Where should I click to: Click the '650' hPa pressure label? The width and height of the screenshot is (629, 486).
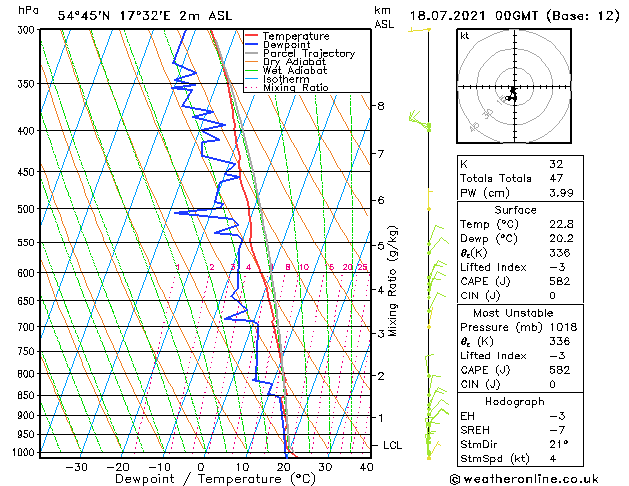(28, 301)
